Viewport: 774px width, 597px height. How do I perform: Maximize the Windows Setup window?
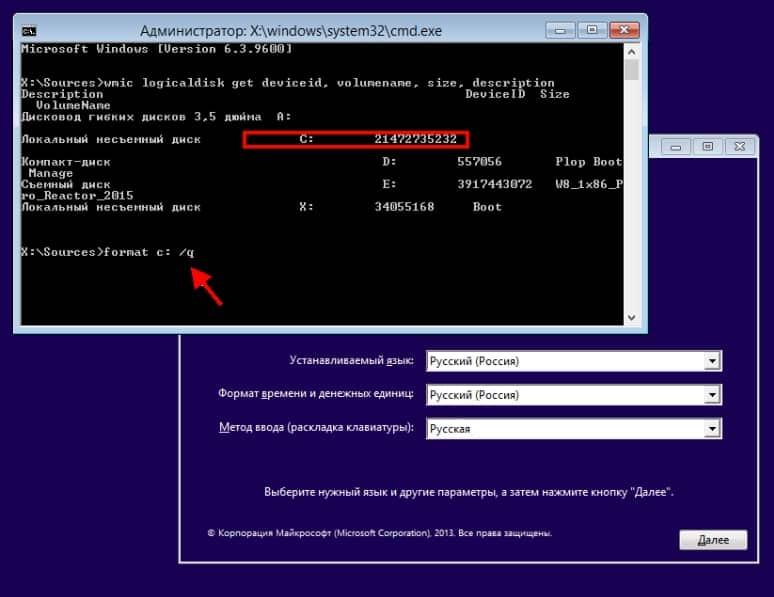tap(707, 147)
